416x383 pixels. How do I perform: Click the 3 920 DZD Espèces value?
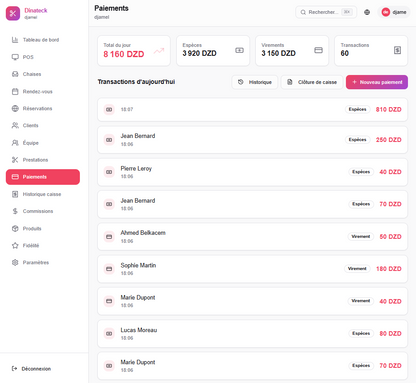point(199,53)
